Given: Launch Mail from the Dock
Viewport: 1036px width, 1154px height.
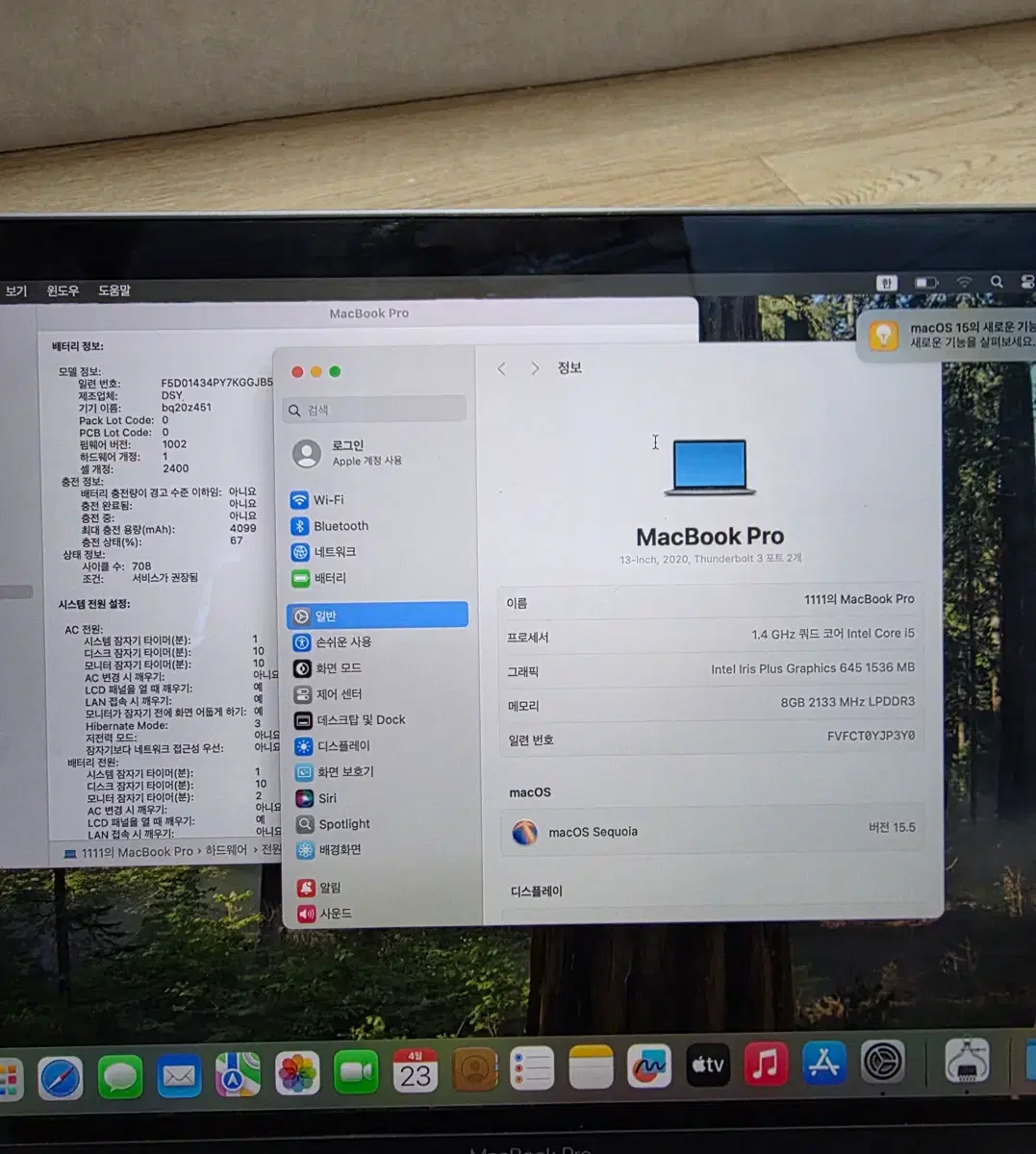Looking at the screenshot, I should click(x=179, y=1076).
